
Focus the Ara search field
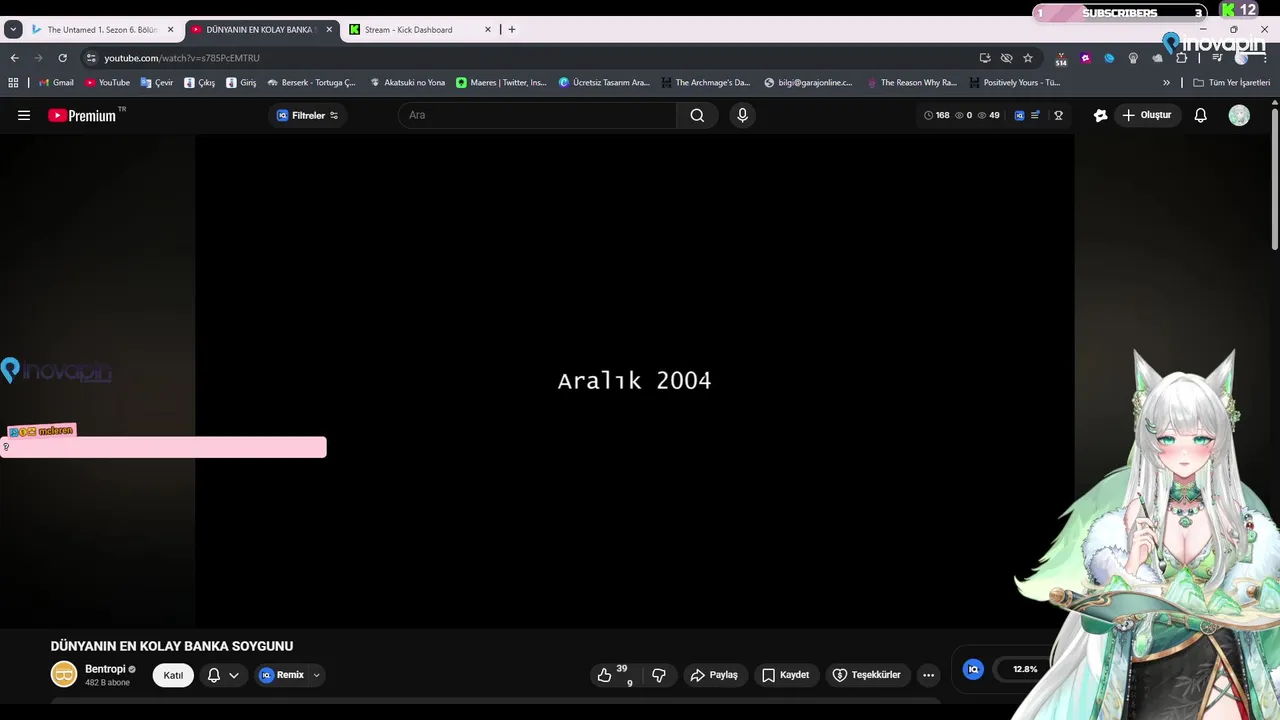click(x=538, y=115)
